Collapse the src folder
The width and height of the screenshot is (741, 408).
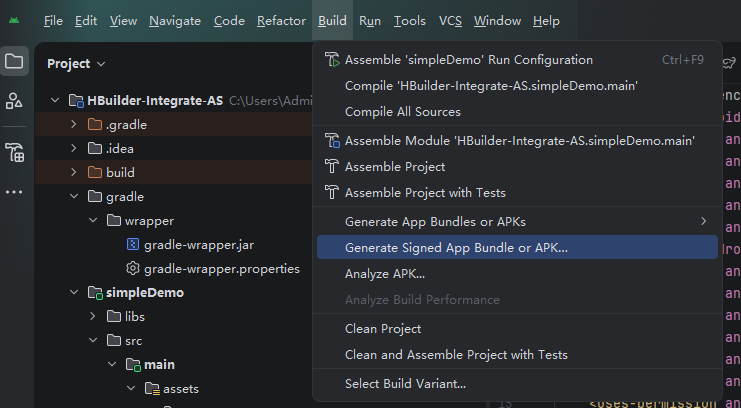click(93, 340)
